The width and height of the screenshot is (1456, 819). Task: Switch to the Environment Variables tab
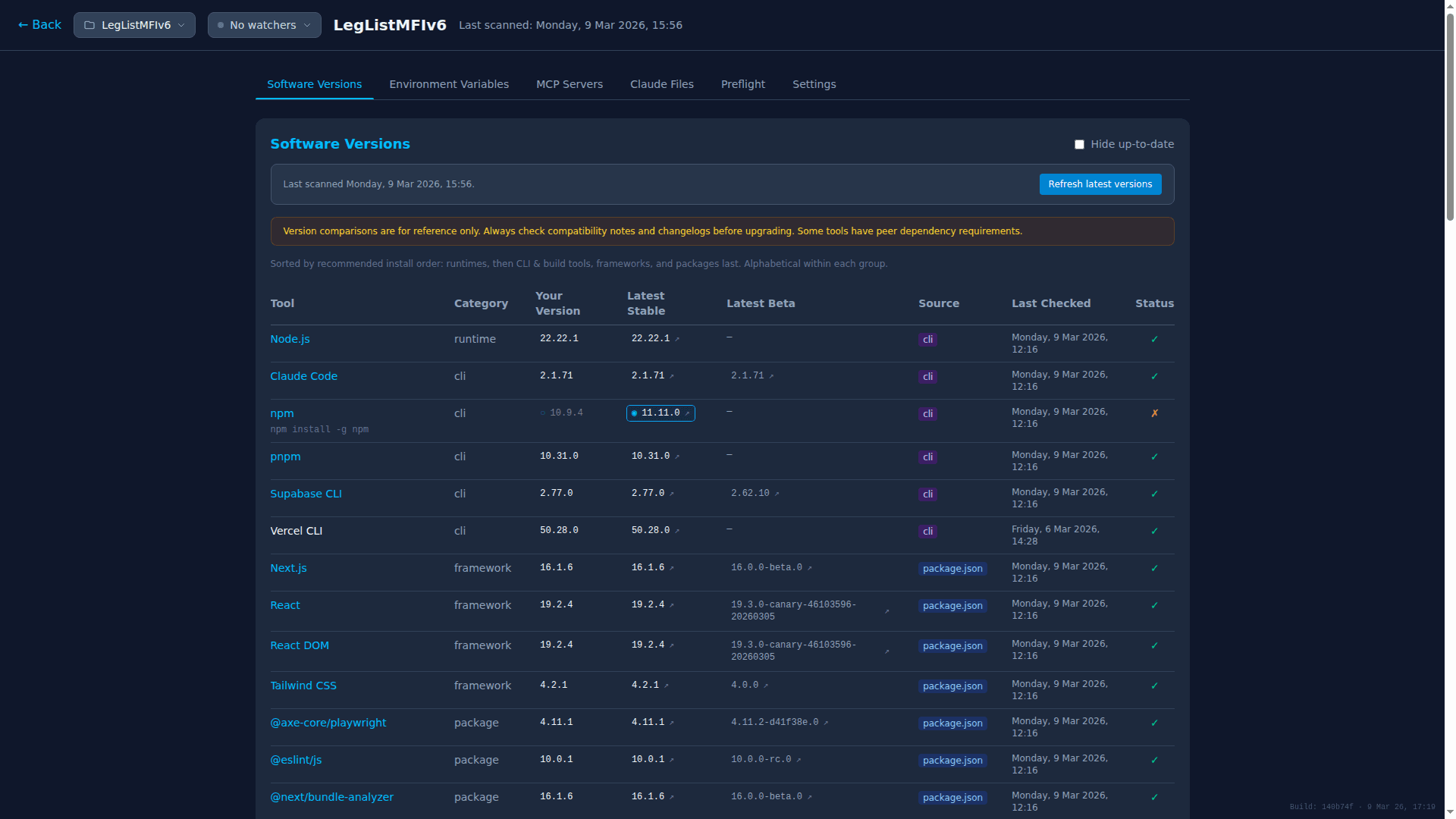(x=449, y=84)
